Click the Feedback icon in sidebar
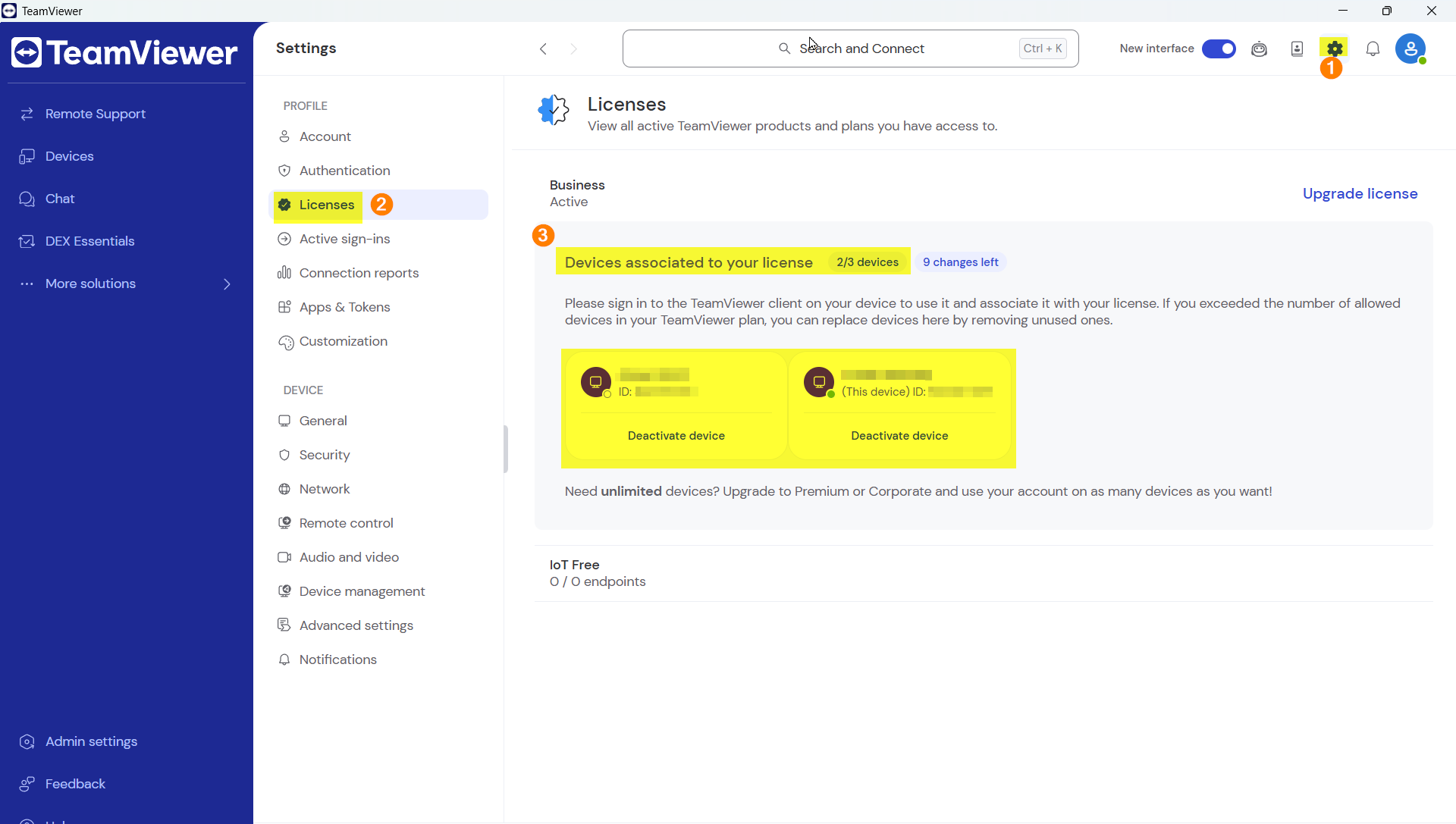This screenshot has height=824, width=1456. (27, 784)
